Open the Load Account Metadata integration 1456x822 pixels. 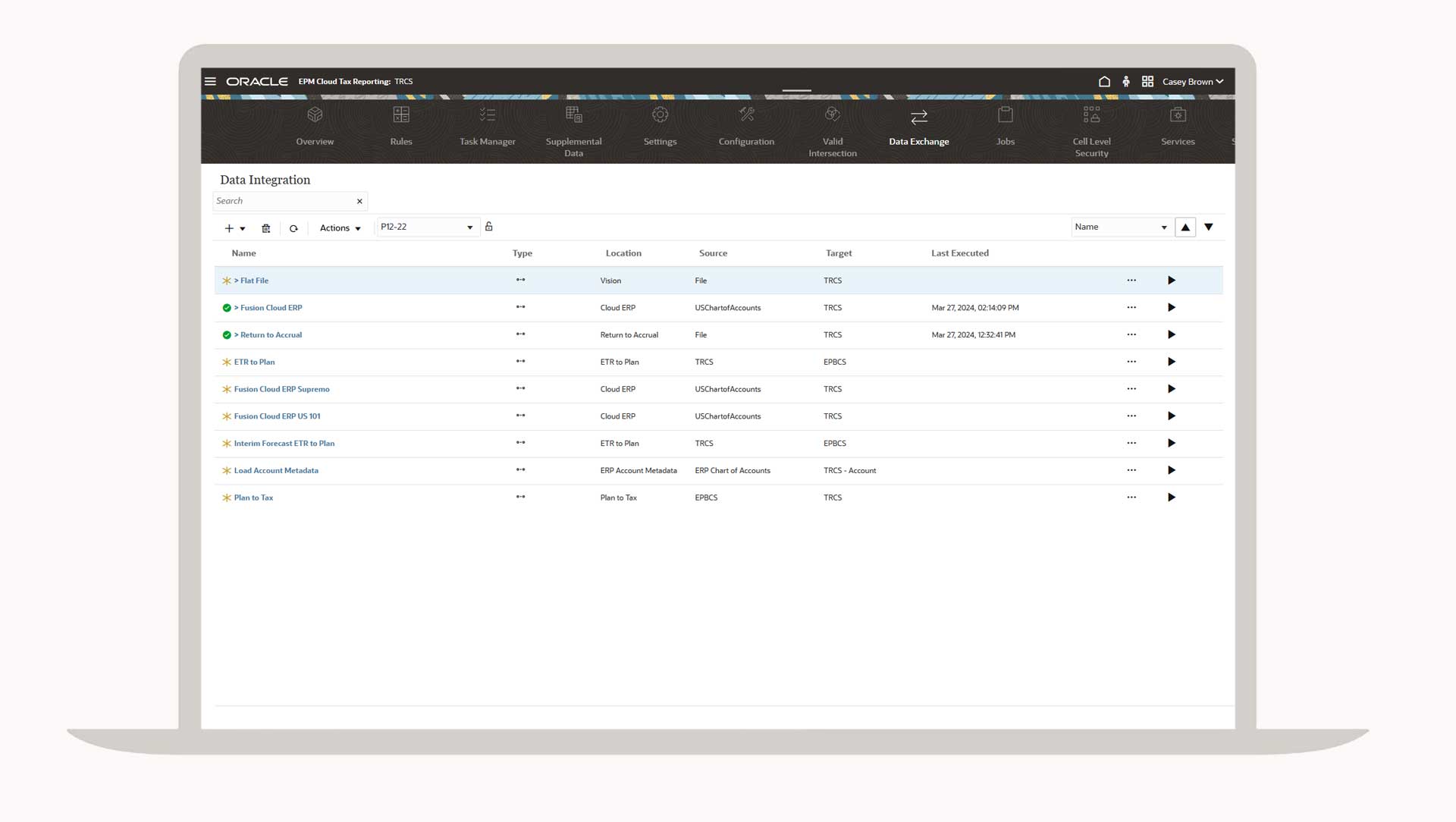[x=276, y=471]
